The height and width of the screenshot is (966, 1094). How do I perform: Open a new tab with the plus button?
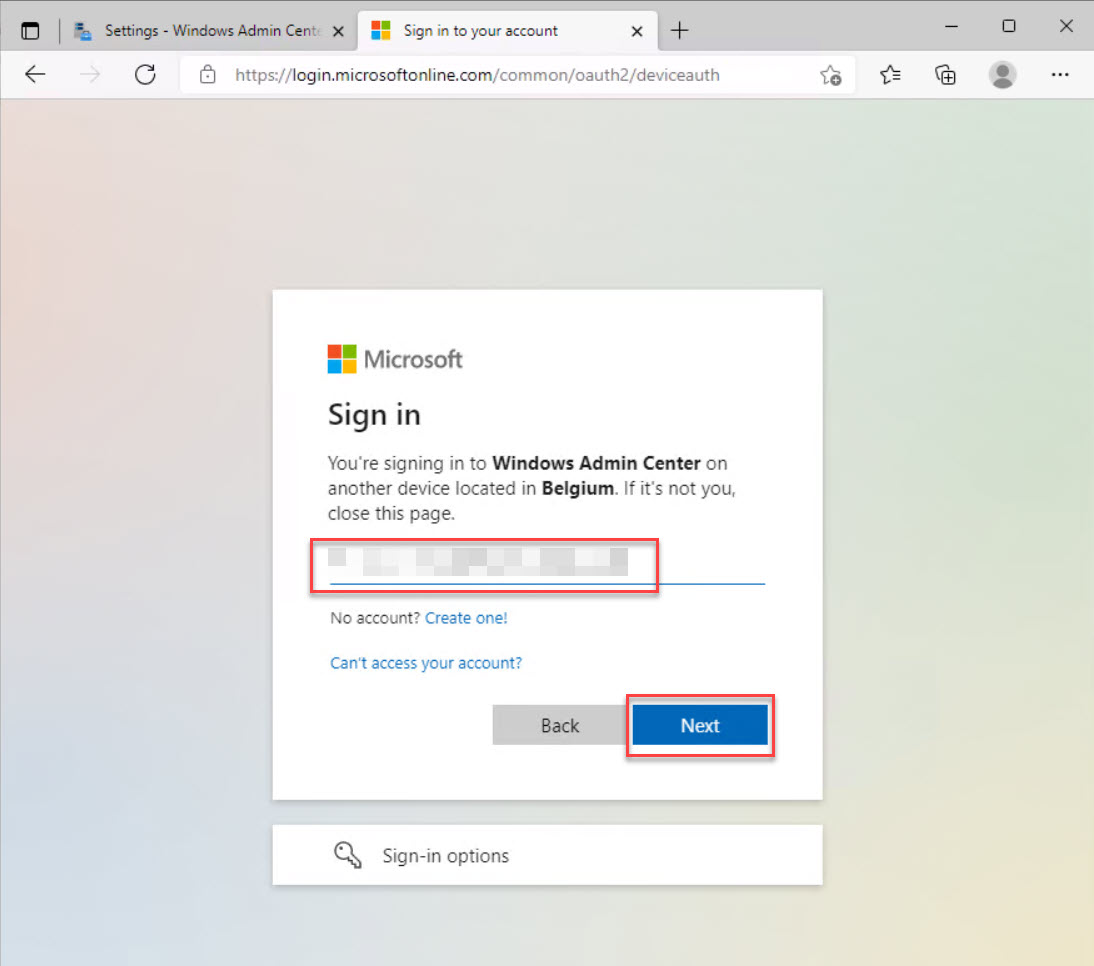coord(680,30)
